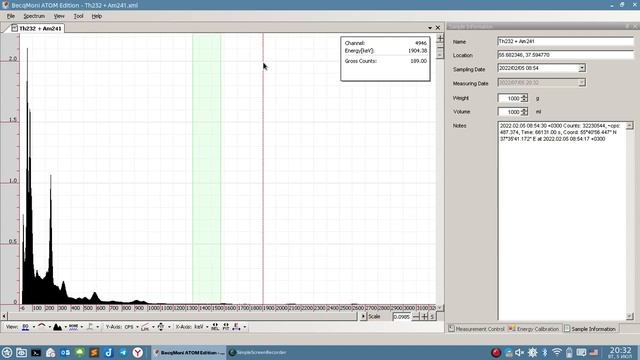This screenshot has width=640, height=360.
Task: Click the X-axis FIT zoom icon
Action: (226, 327)
